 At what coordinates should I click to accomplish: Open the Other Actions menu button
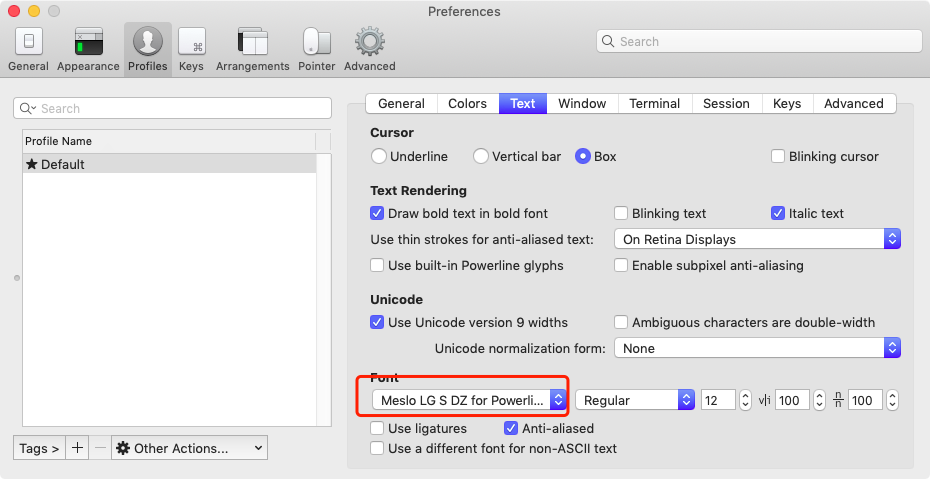[x=189, y=448]
